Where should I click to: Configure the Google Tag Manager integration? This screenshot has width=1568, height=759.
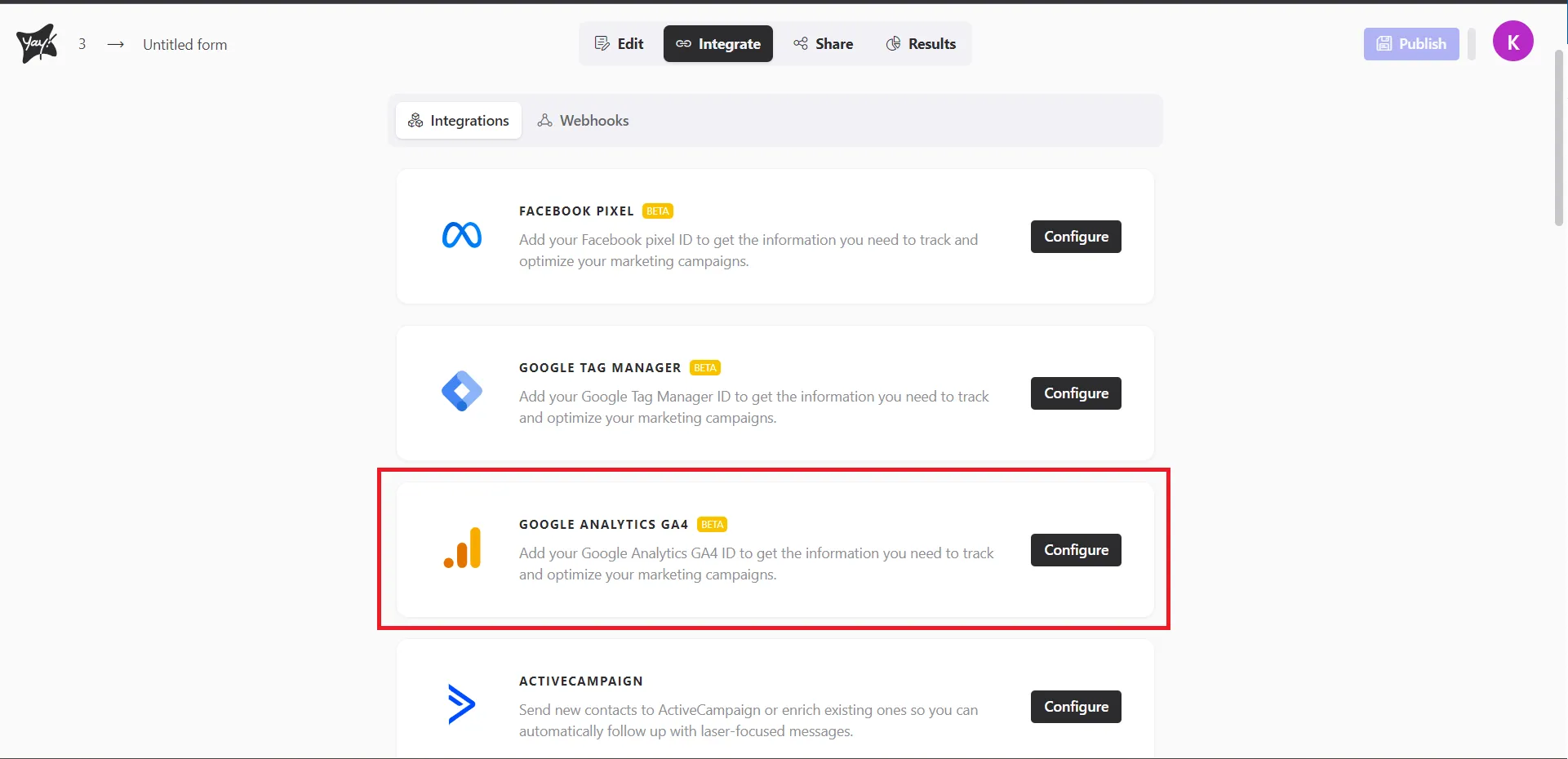1076,393
